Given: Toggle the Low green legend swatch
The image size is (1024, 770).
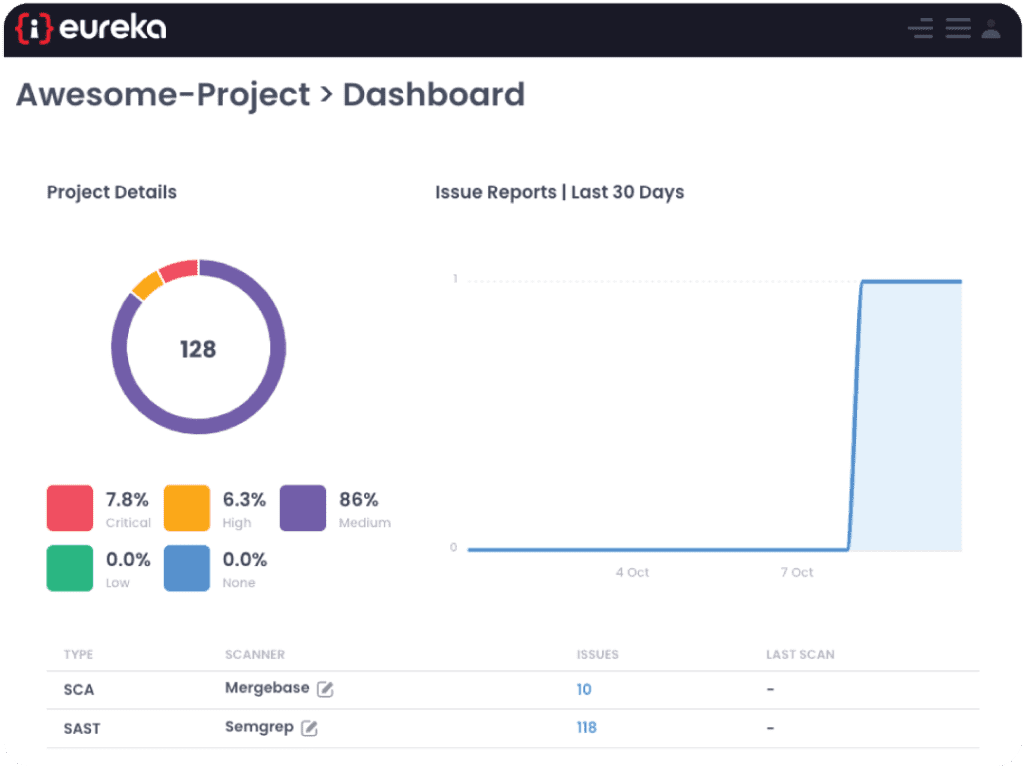Looking at the screenshot, I should pyautogui.click(x=70, y=568).
